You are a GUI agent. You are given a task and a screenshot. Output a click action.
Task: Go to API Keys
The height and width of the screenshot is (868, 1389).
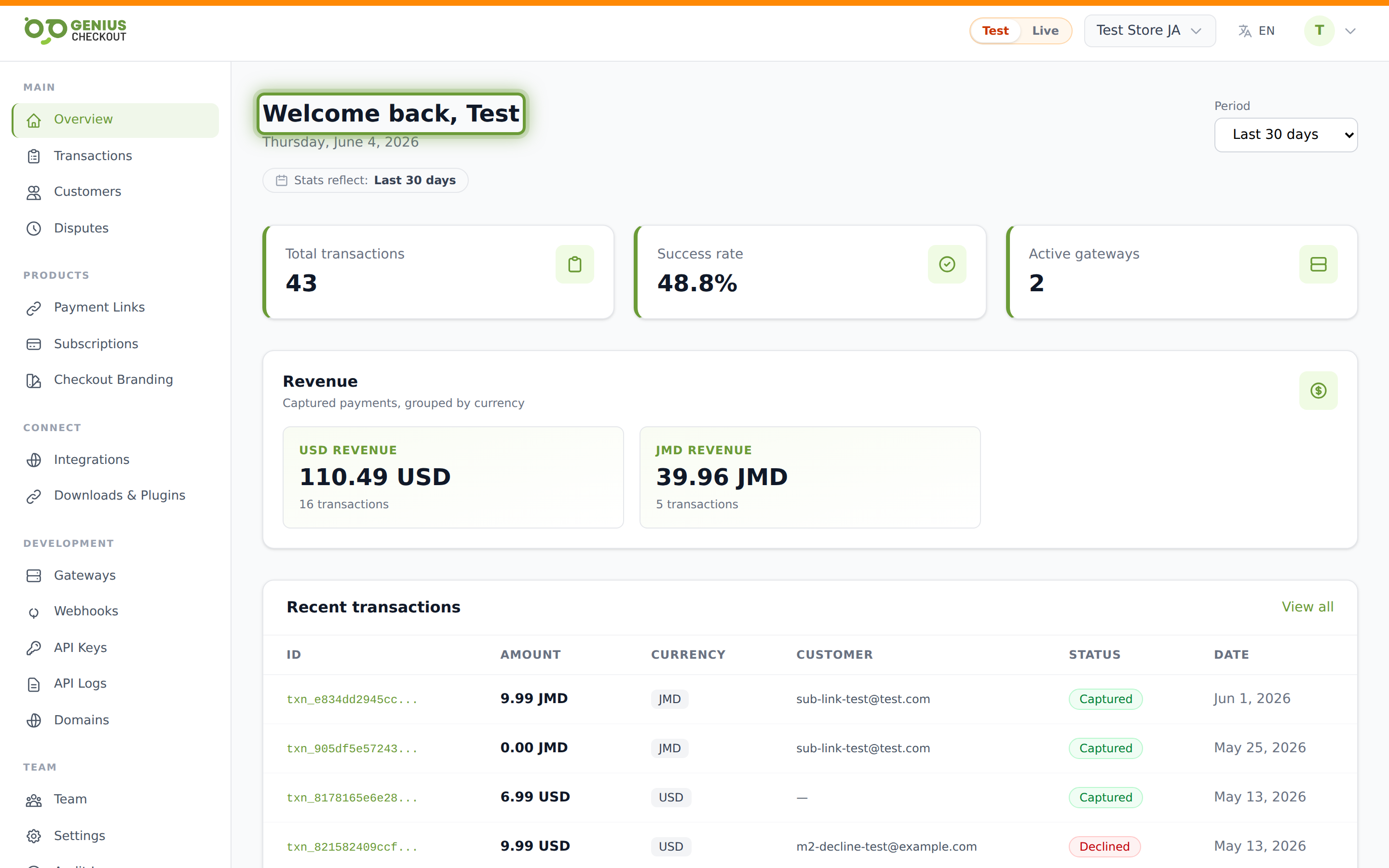115,648
